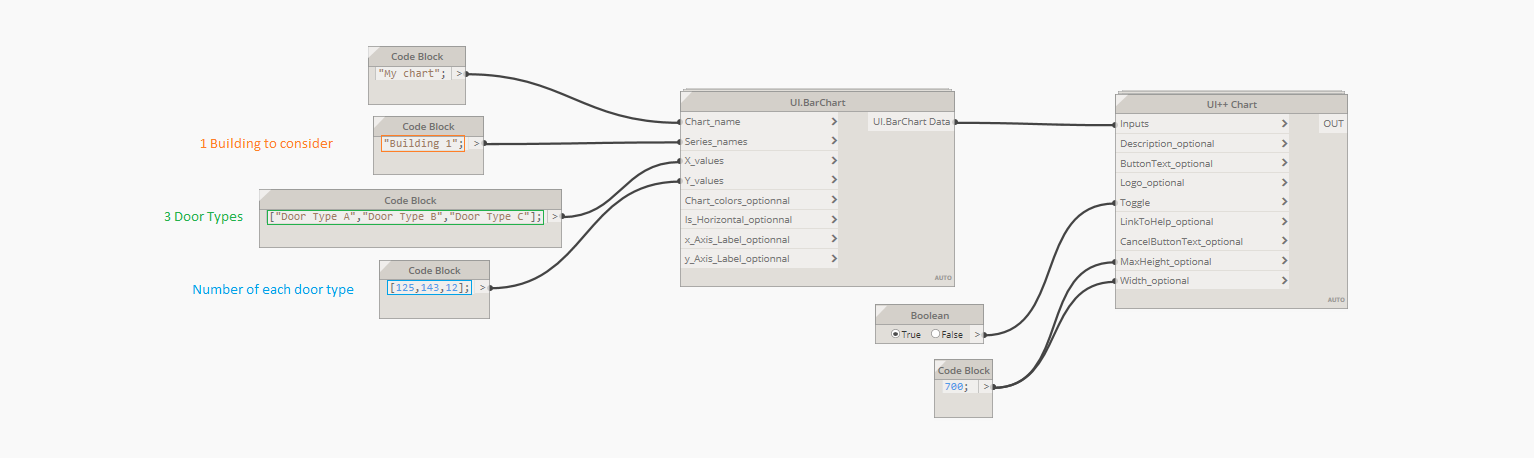Screen dimensions: 1534x458
Task: Click the Chart_colors_optionnal port arrow
Action: [x=834, y=200]
